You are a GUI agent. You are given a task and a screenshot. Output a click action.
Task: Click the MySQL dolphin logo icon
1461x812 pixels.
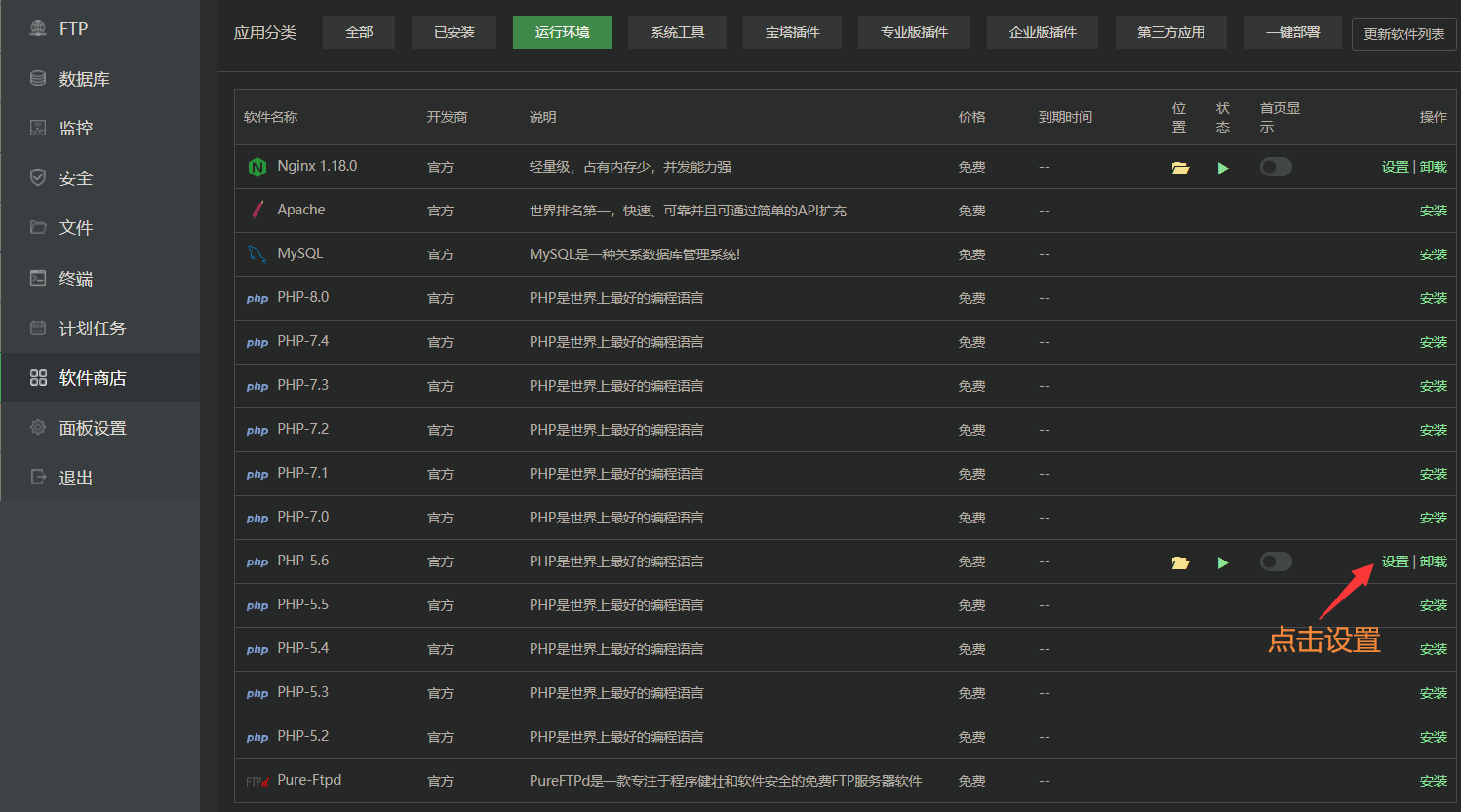click(x=257, y=254)
